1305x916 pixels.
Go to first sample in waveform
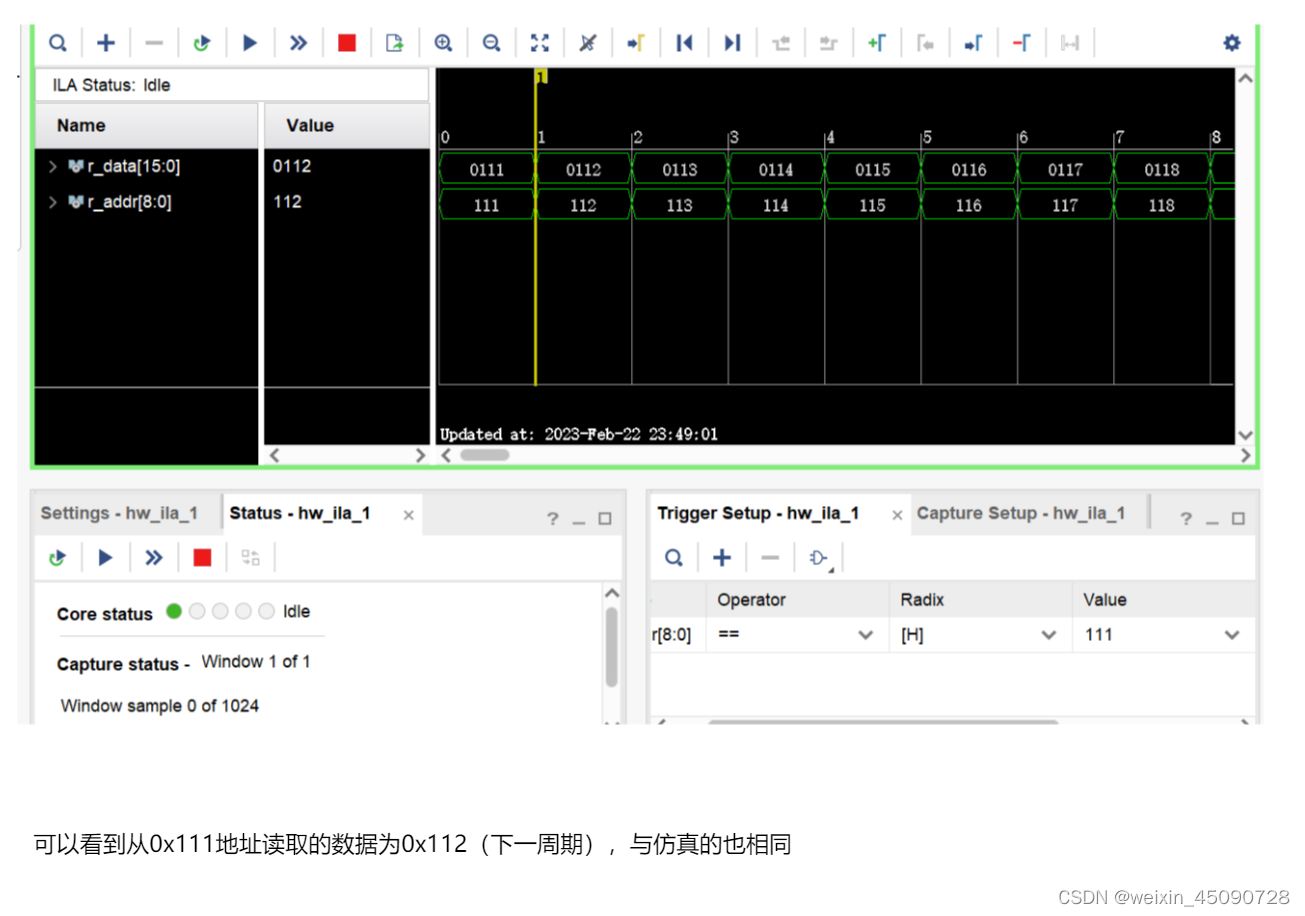click(x=684, y=43)
